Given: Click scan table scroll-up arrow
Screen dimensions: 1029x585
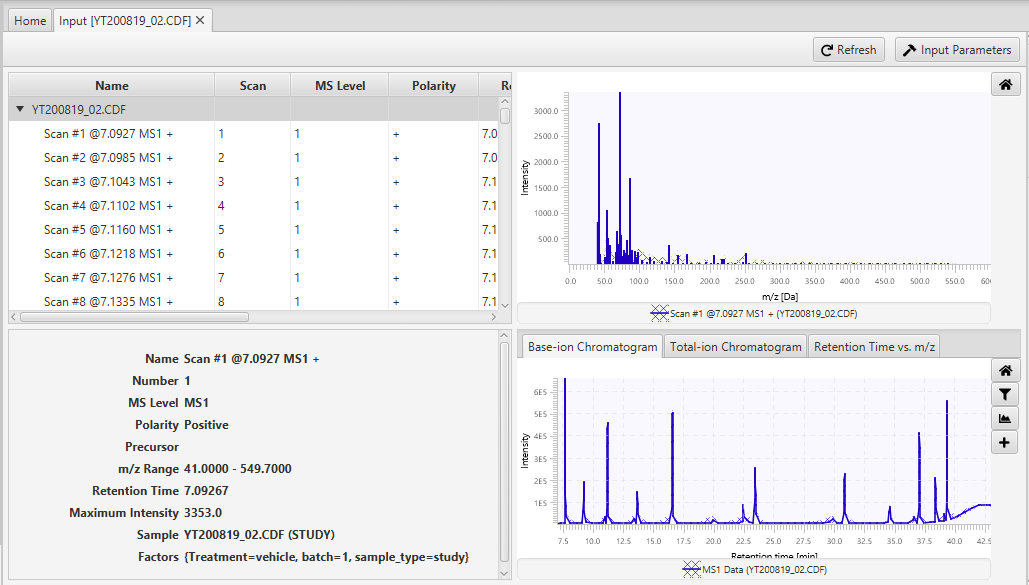Looking at the screenshot, I should [x=505, y=102].
